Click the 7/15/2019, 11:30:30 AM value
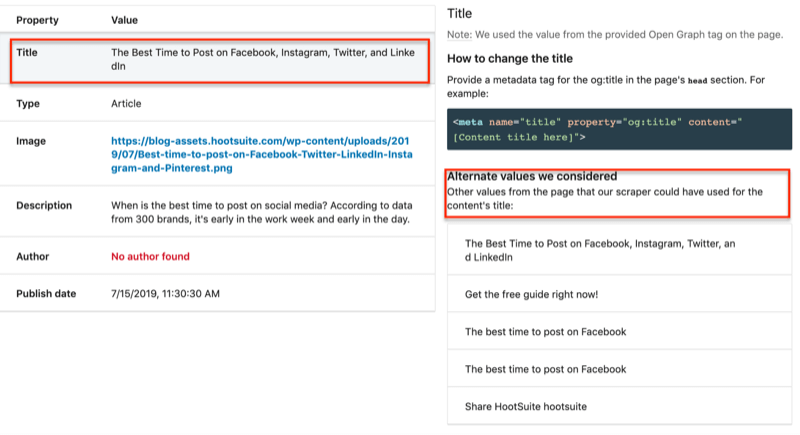Image resolution: width=800 pixels, height=435 pixels. click(x=165, y=294)
